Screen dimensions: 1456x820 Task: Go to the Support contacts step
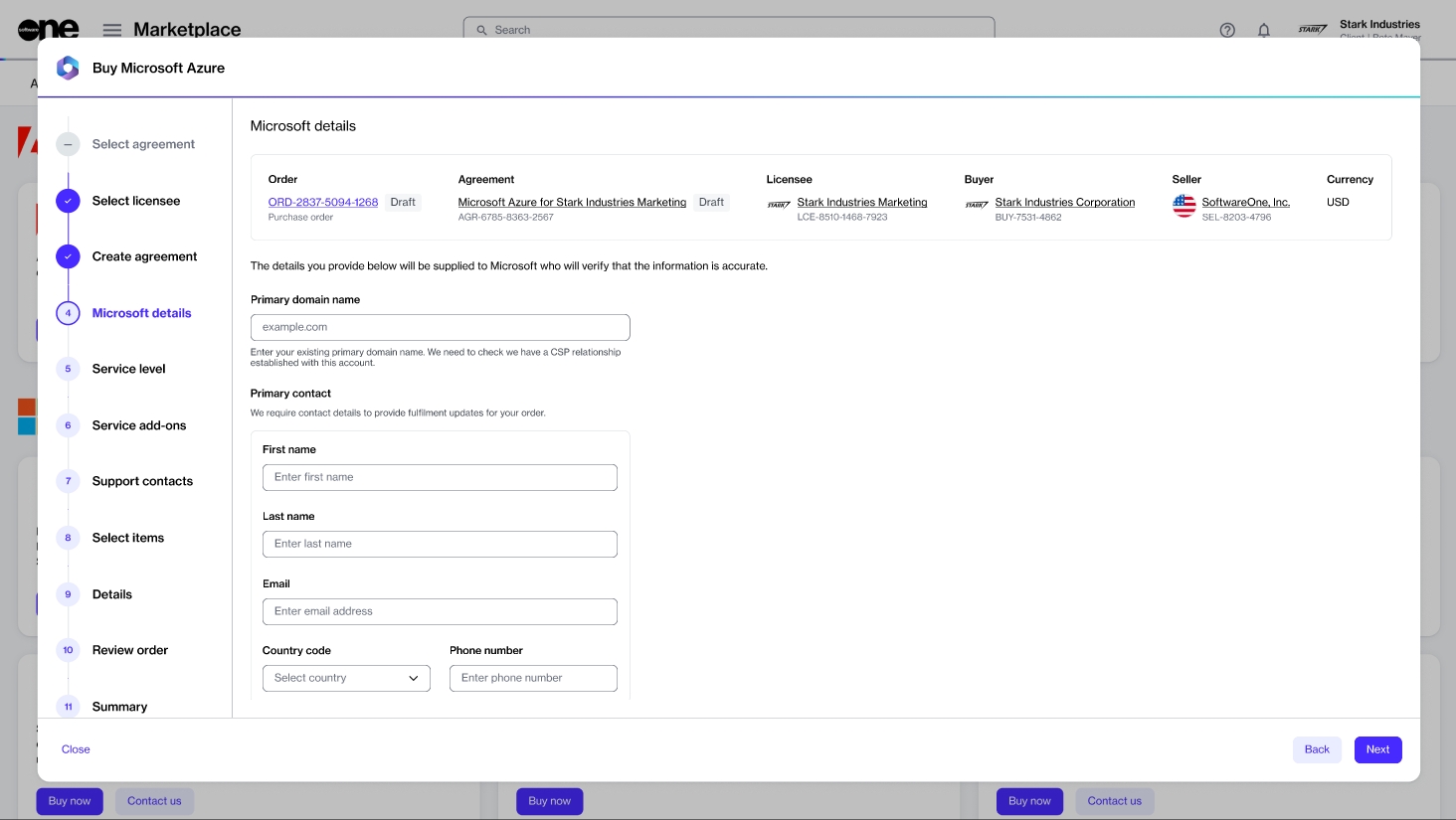(x=142, y=481)
